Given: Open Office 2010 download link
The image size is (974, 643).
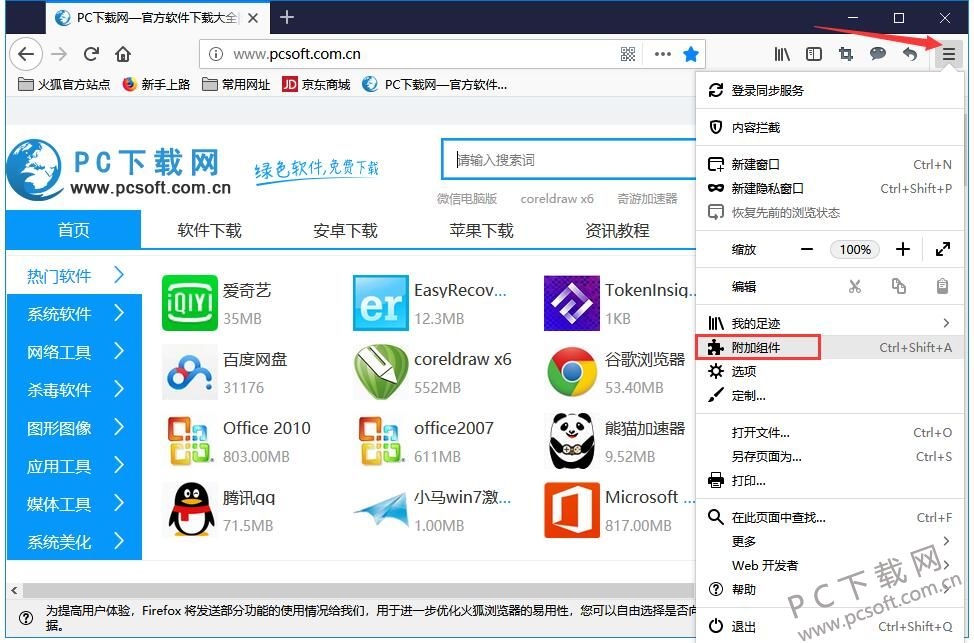Looking at the screenshot, I should coord(266,428).
